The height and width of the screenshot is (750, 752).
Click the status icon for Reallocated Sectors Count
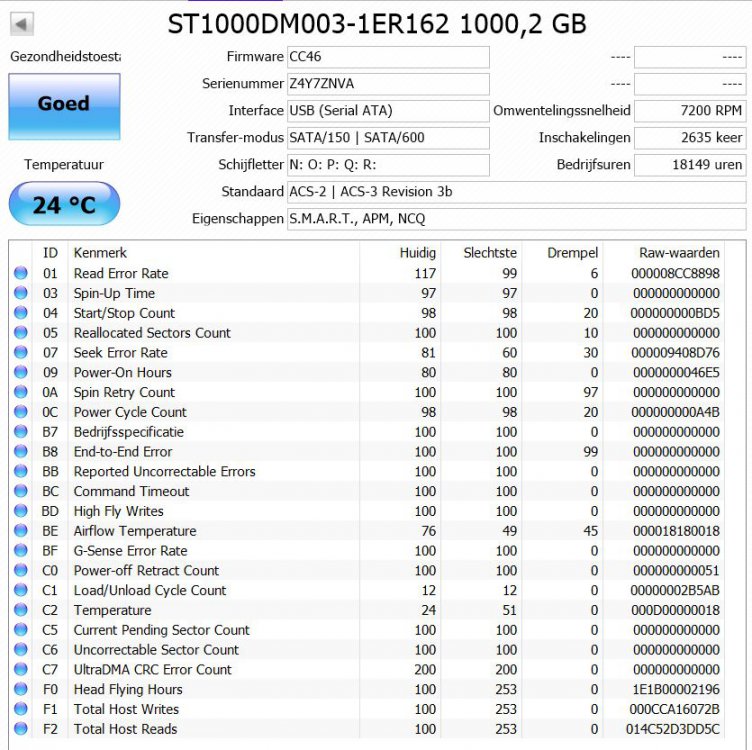pos(21,332)
